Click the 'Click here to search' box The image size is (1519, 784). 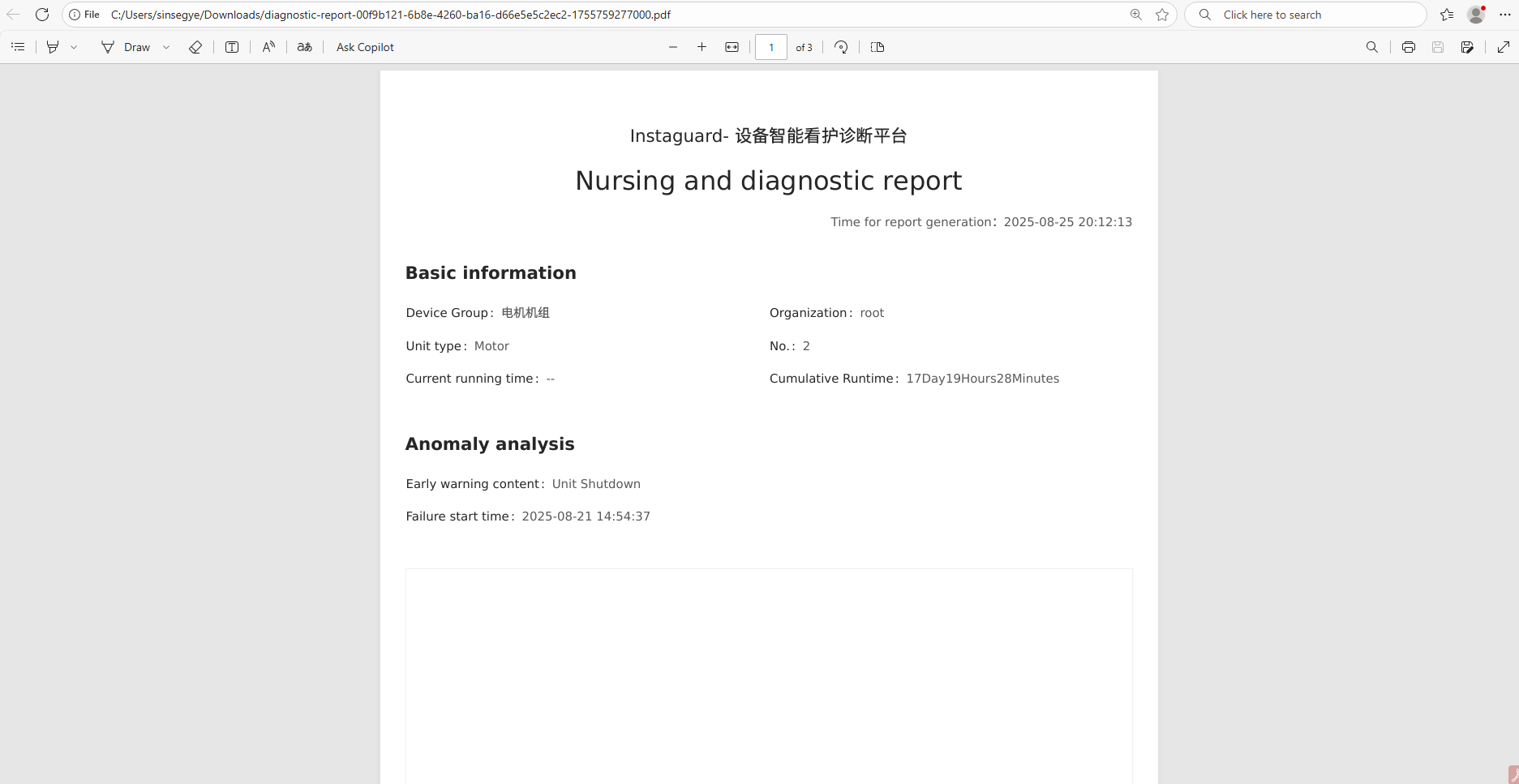(1306, 15)
